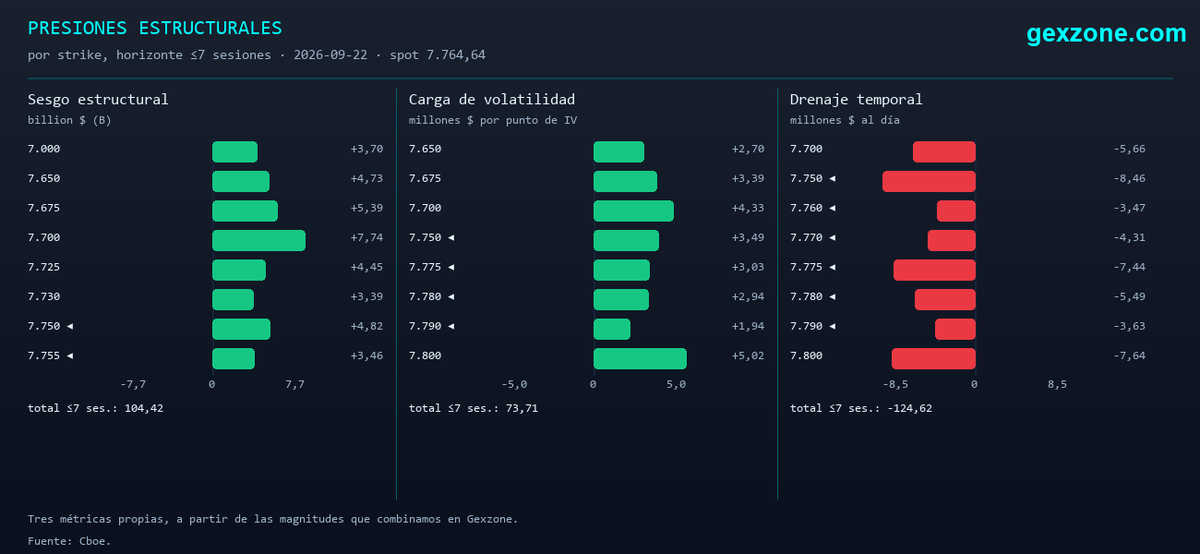Click the Drenaje temporal panel heading

tap(856, 100)
